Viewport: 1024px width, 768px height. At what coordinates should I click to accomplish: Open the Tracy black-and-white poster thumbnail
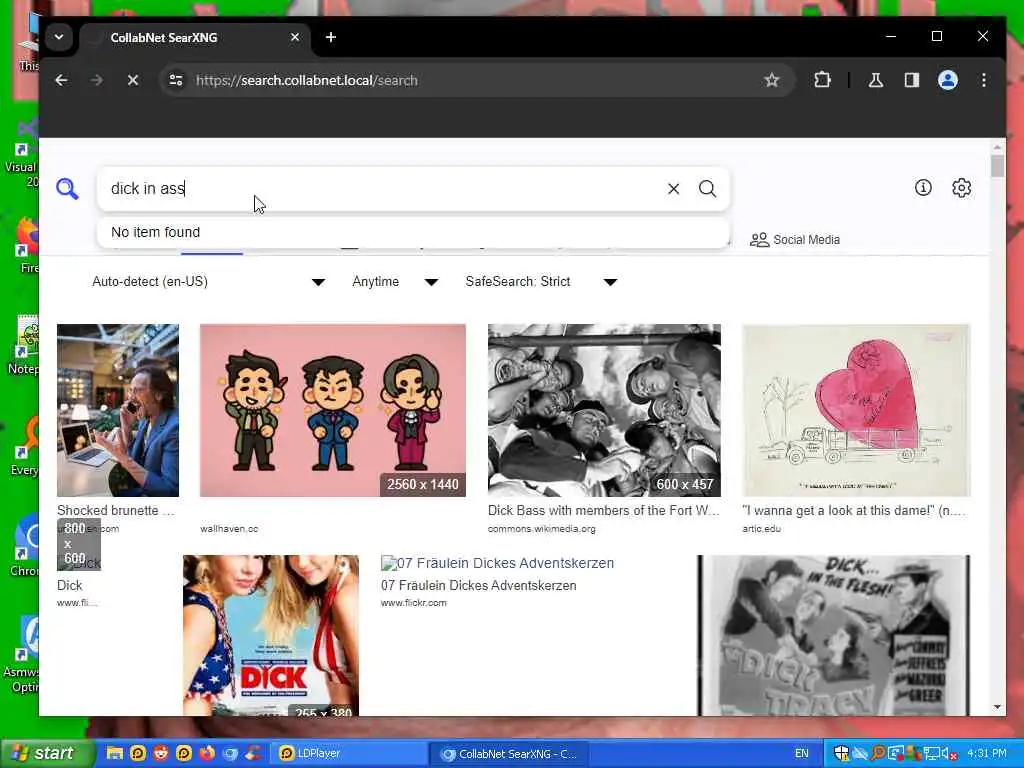(833, 635)
